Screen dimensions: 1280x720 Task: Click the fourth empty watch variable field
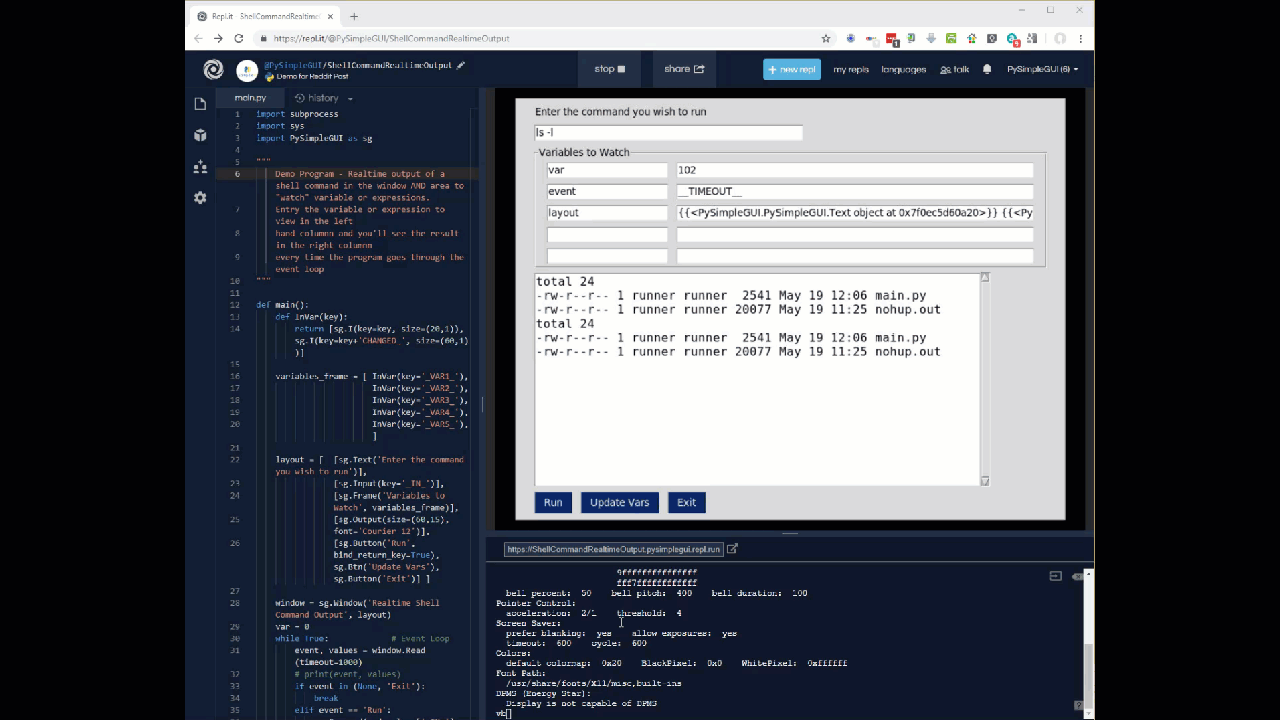[x=607, y=235]
